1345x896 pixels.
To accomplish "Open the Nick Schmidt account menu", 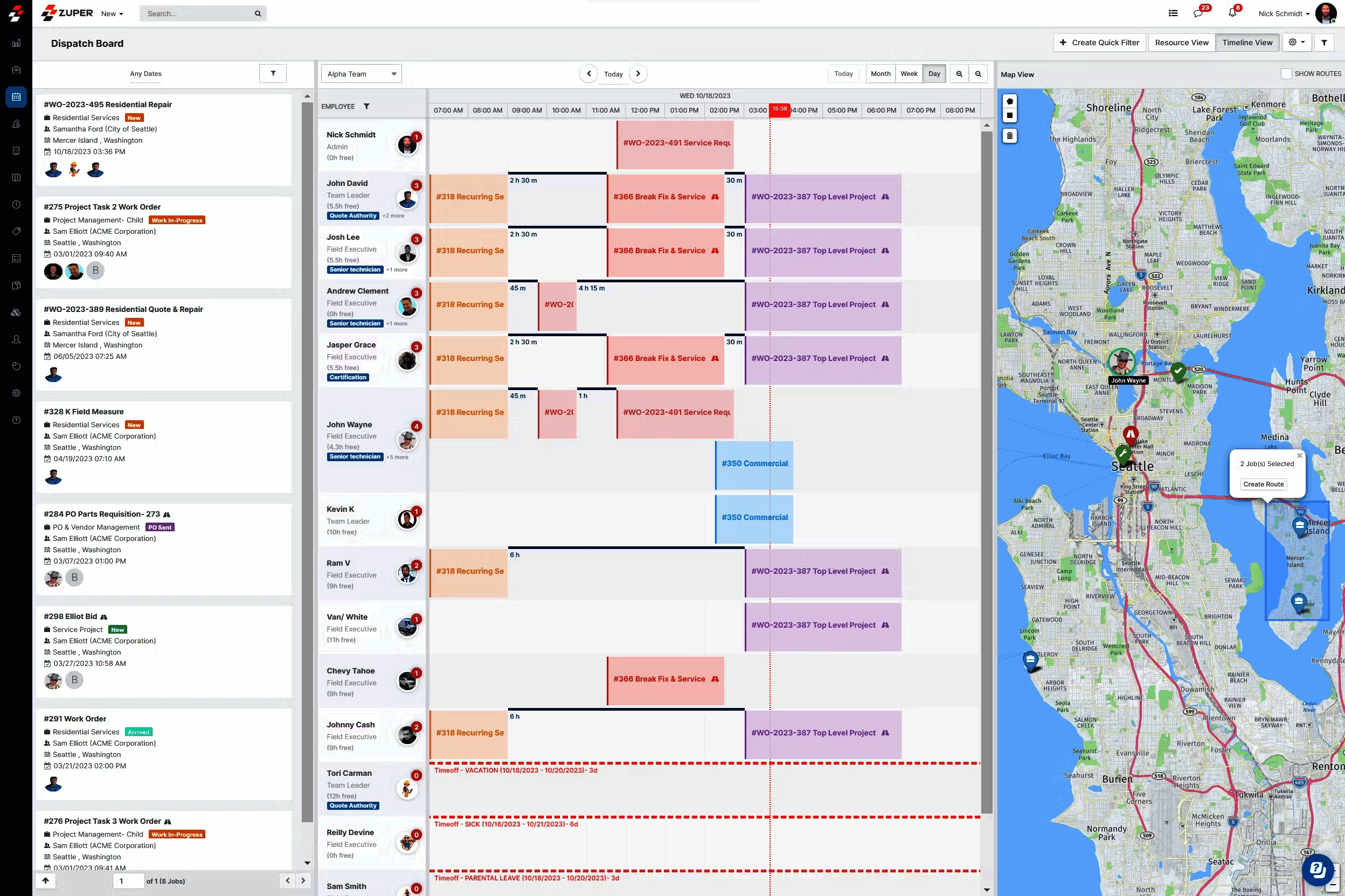I will click(1282, 13).
